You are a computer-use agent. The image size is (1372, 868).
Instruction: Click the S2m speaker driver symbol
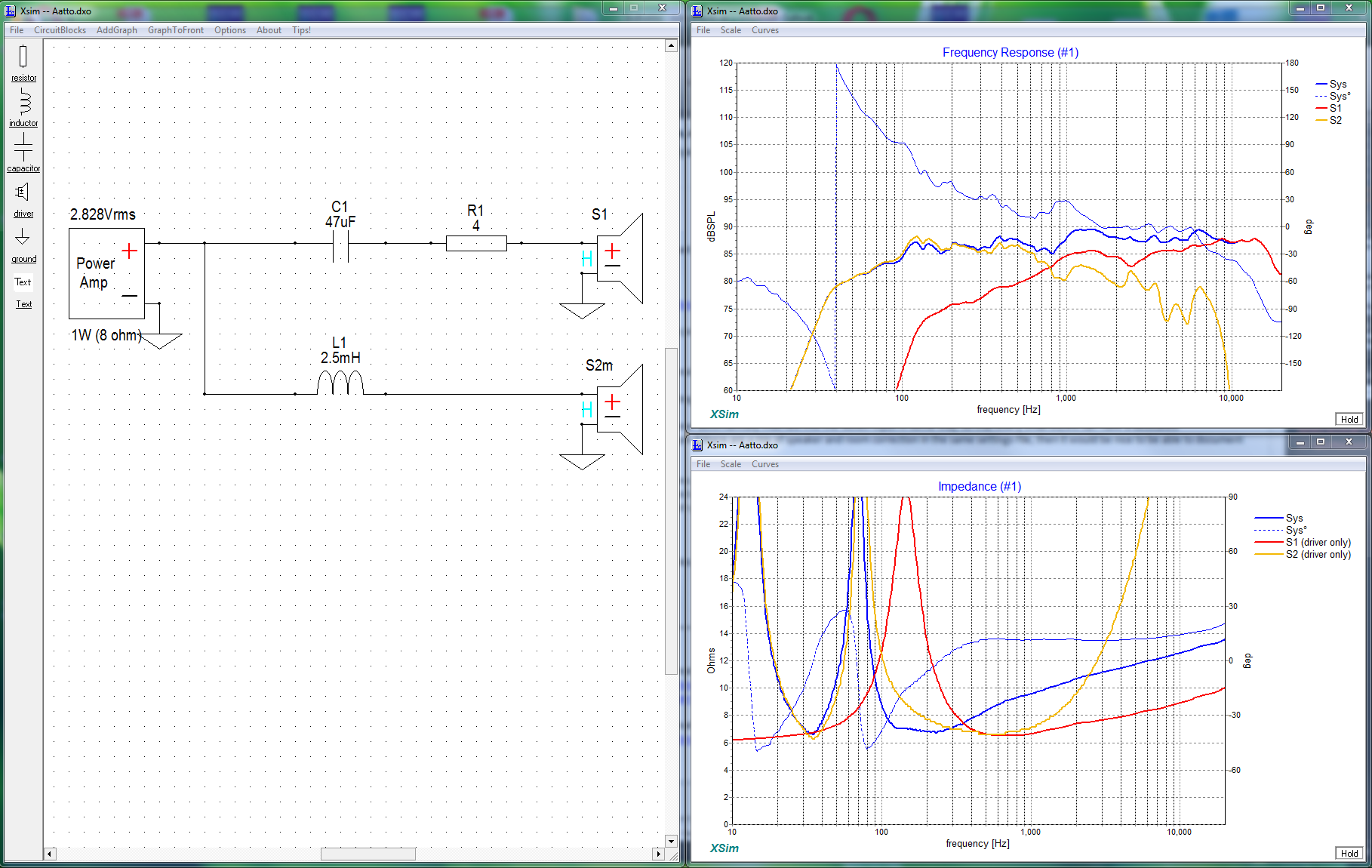[620, 409]
